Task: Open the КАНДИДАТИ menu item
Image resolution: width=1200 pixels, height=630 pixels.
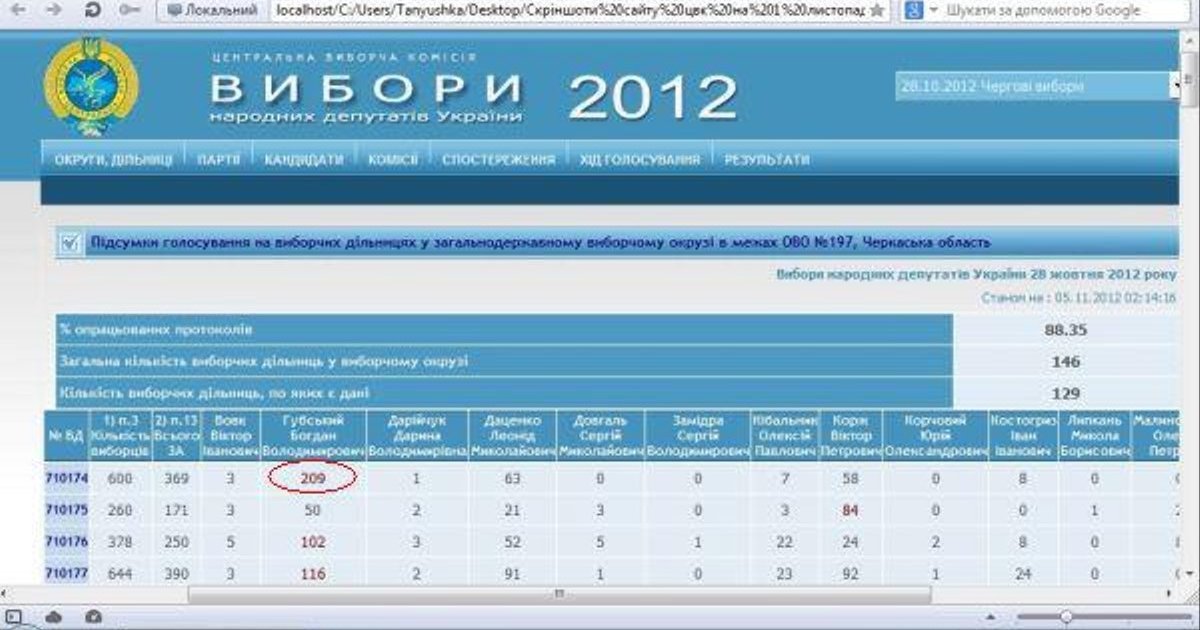Action: click(x=303, y=160)
